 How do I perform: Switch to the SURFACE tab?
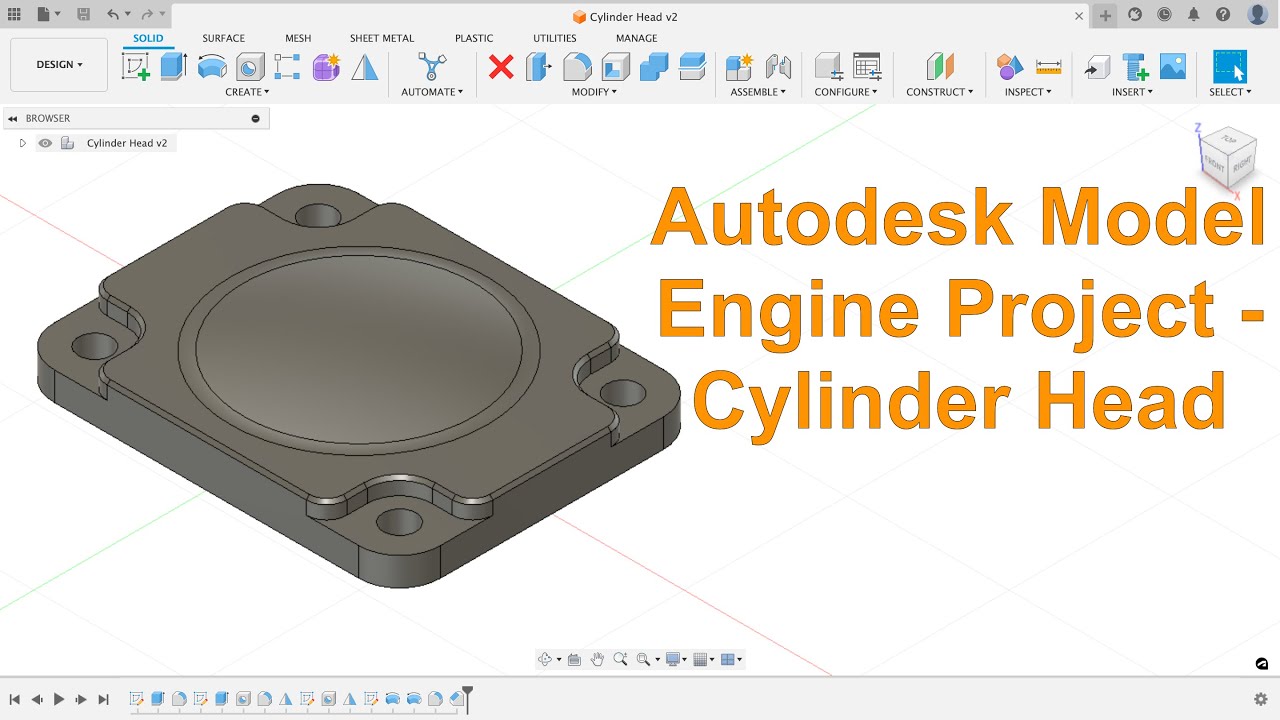[x=223, y=38]
